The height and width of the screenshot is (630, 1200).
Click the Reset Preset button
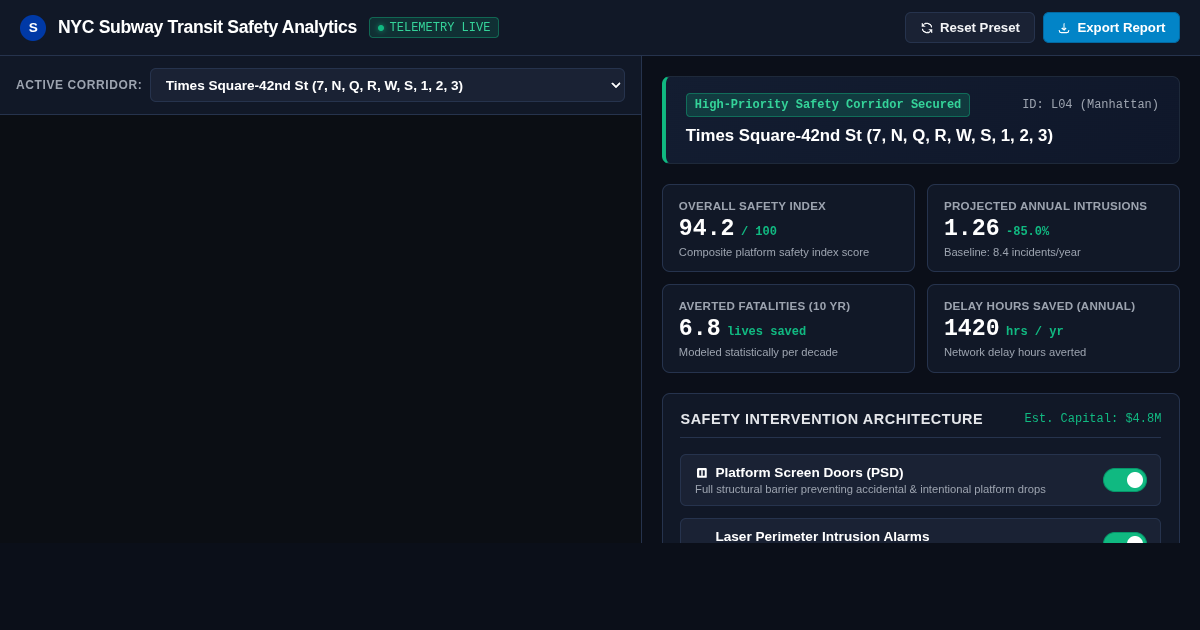970,28
